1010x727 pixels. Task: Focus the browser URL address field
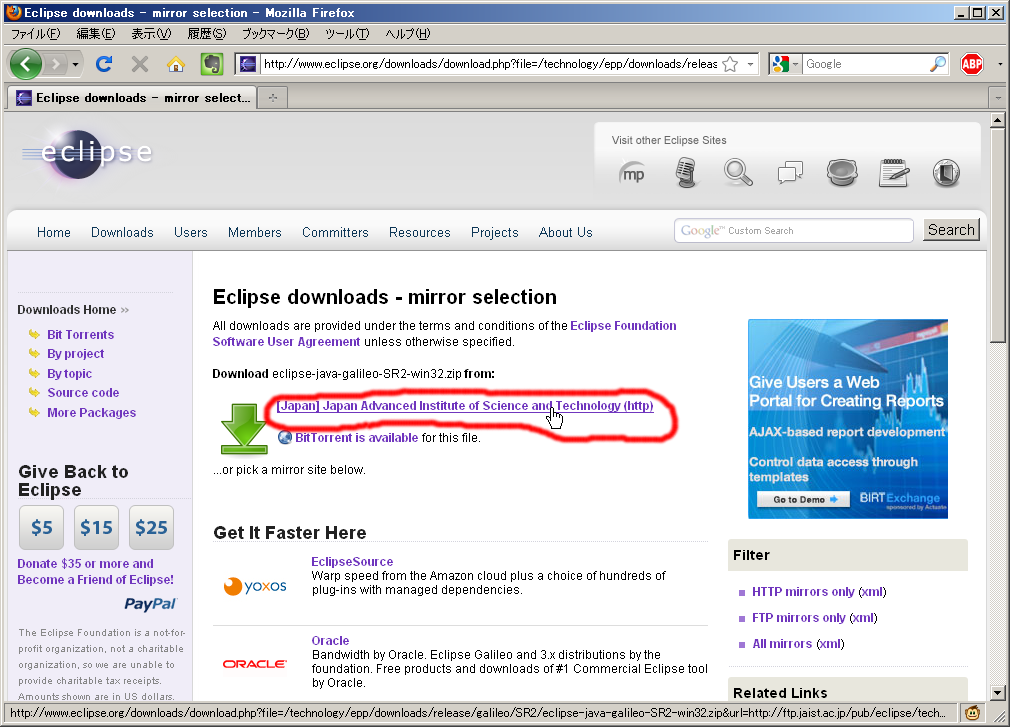coord(490,64)
